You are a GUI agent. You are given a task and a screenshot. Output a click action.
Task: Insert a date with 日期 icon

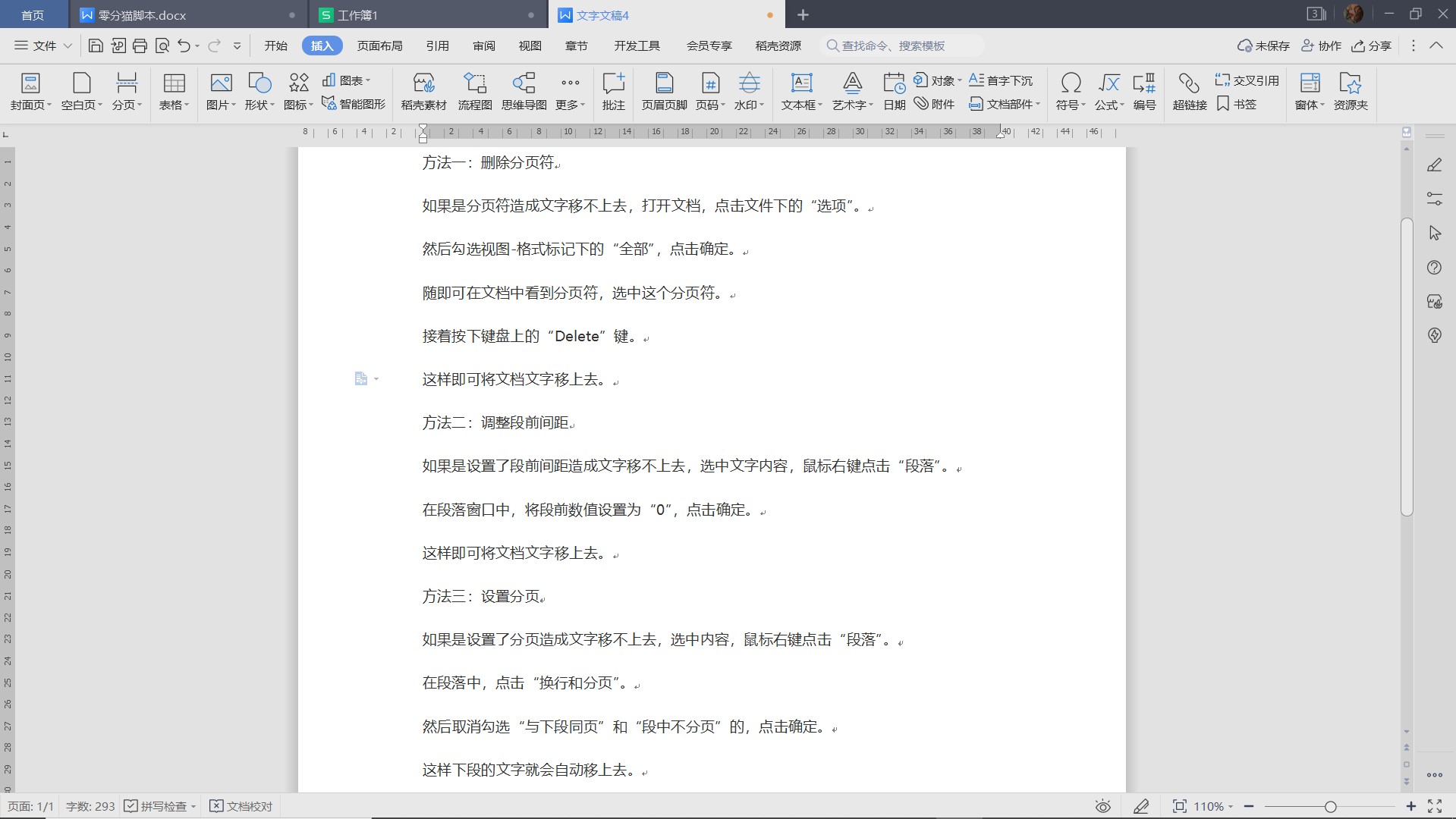pyautogui.click(x=894, y=92)
